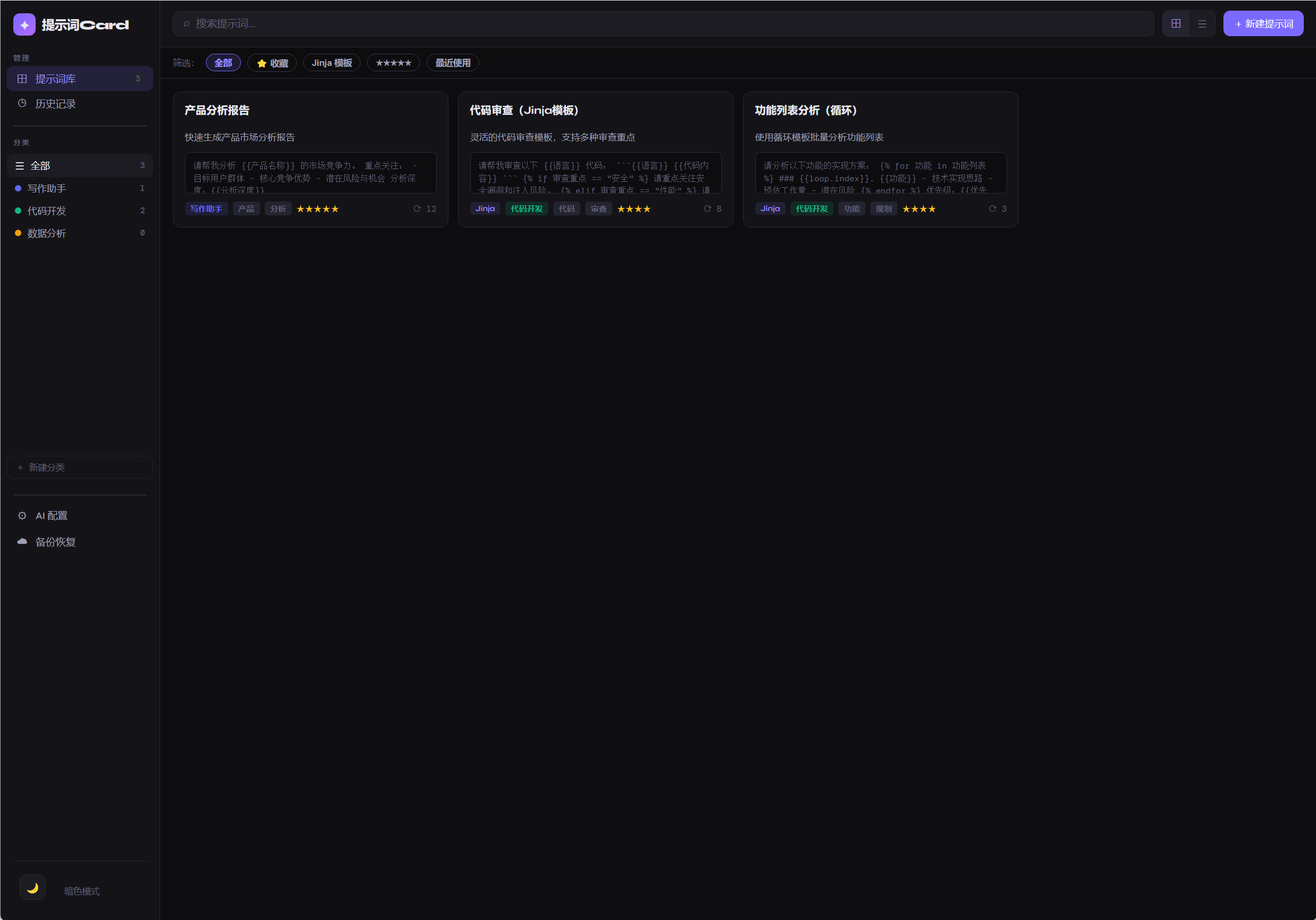The width and height of the screenshot is (1316, 920).
Task: Select the 数据分析 category
Action: (x=46, y=233)
